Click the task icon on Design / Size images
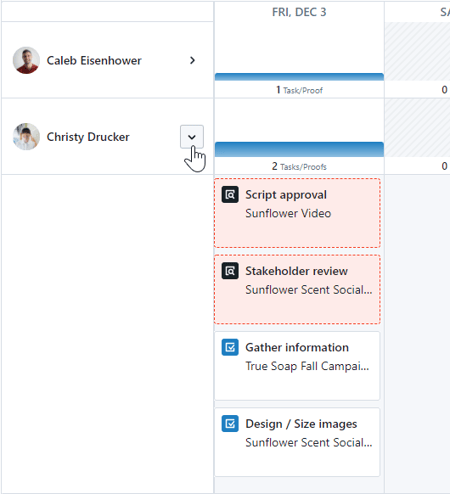450x494 pixels. pyautogui.click(x=230, y=424)
